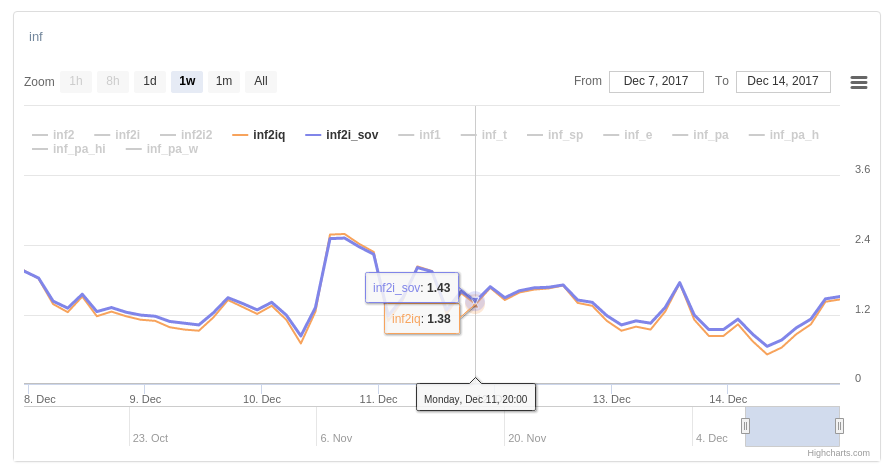Click the To date input field
Image resolution: width=891 pixels, height=473 pixels.
click(x=783, y=82)
